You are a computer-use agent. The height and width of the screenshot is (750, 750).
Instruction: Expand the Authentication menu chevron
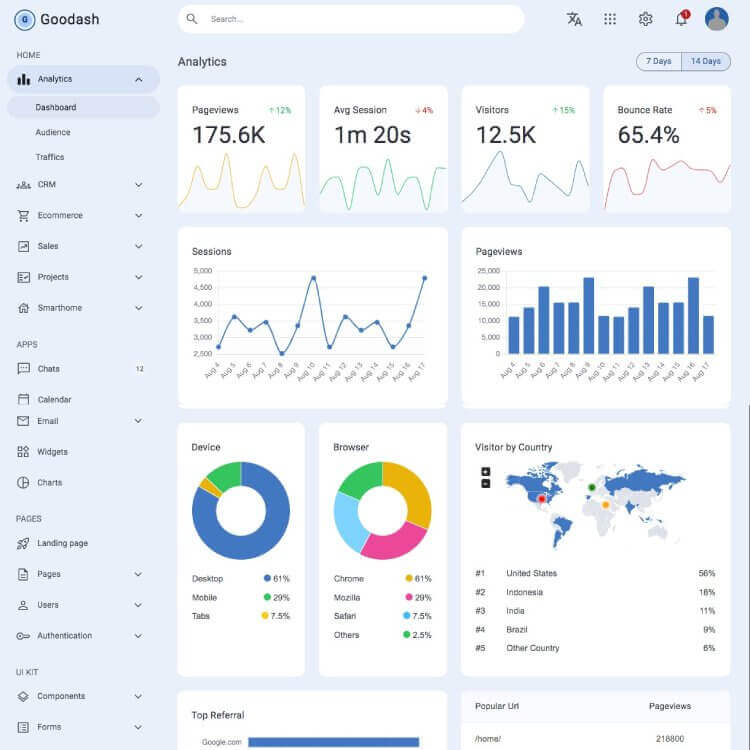click(x=138, y=636)
